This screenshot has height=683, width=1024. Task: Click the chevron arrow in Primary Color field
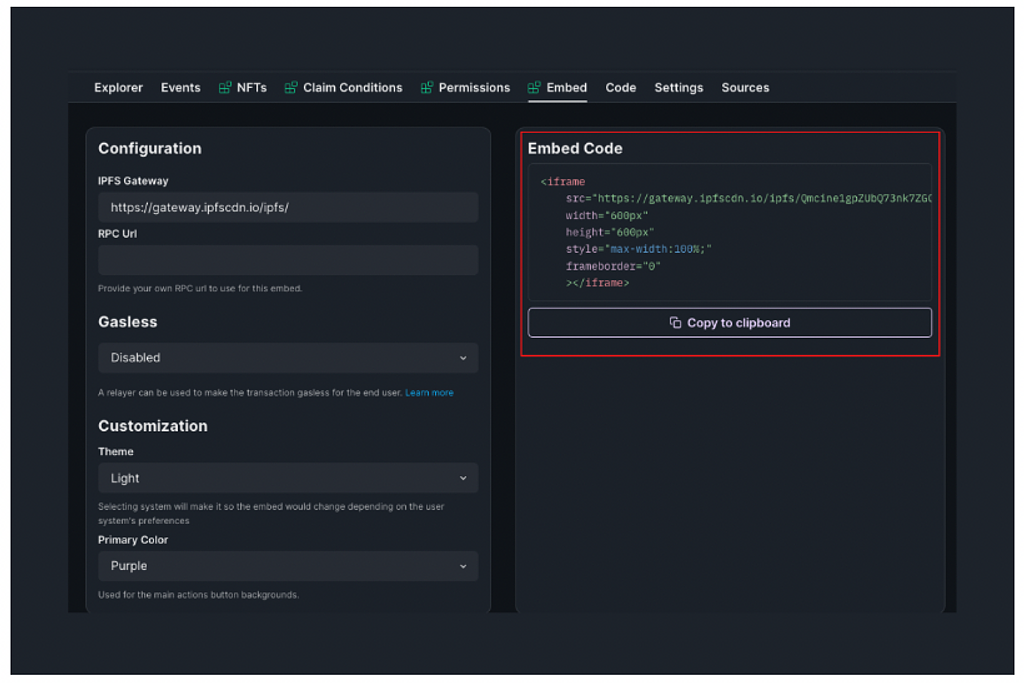tap(463, 566)
